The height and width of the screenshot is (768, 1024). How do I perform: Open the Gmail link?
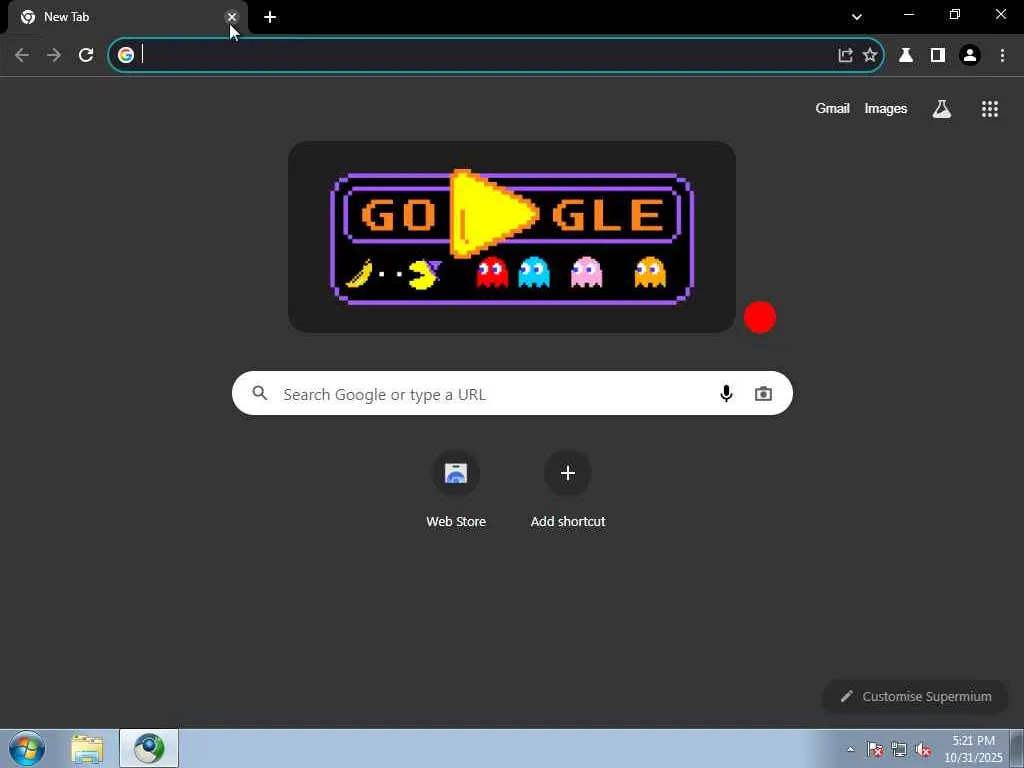click(x=832, y=108)
